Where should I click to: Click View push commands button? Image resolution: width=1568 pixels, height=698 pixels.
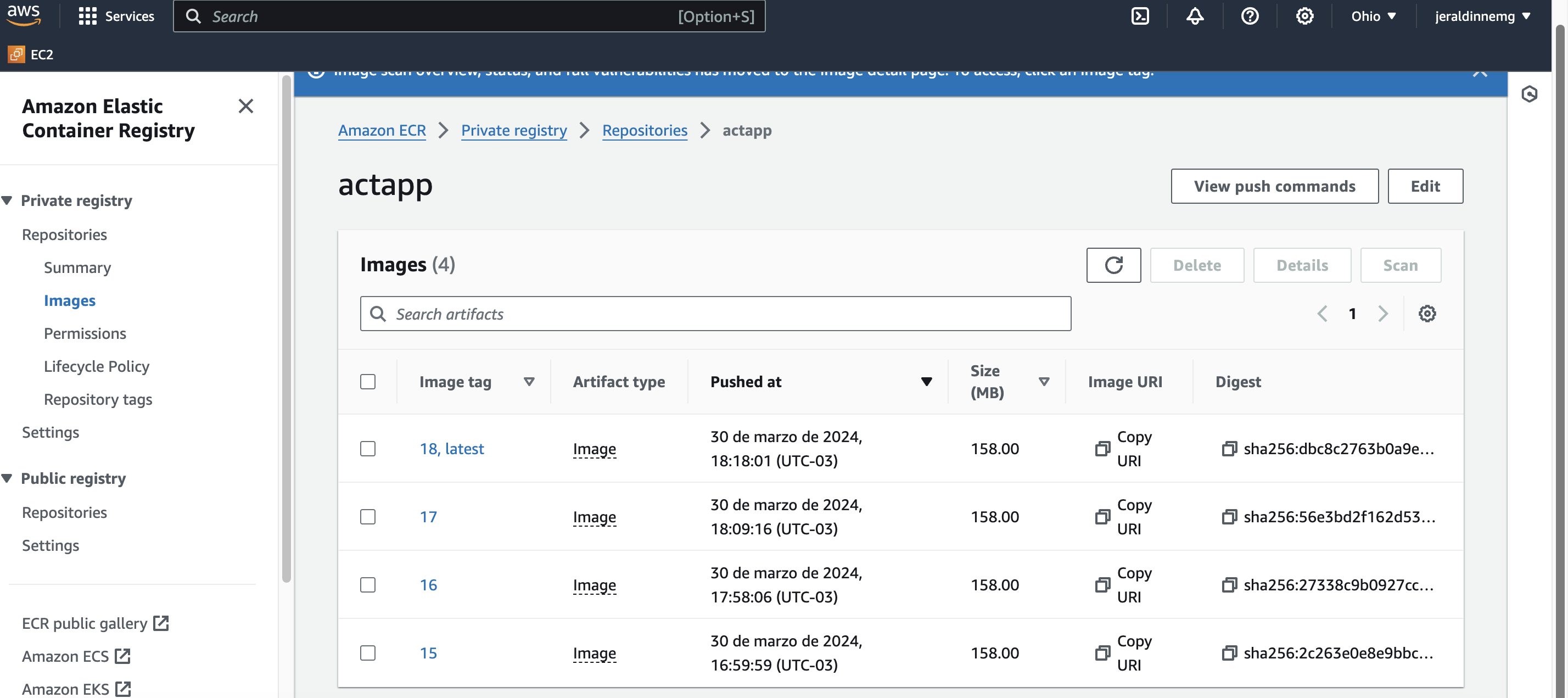pos(1274,186)
